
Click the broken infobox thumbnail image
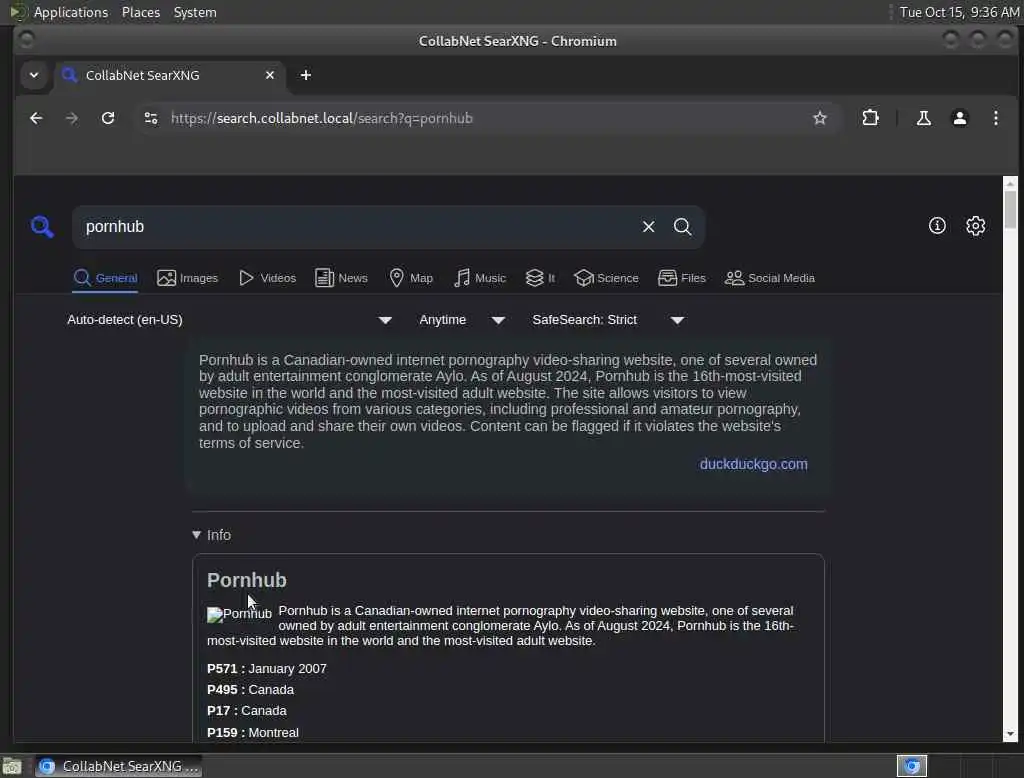pyautogui.click(x=239, y=615)
